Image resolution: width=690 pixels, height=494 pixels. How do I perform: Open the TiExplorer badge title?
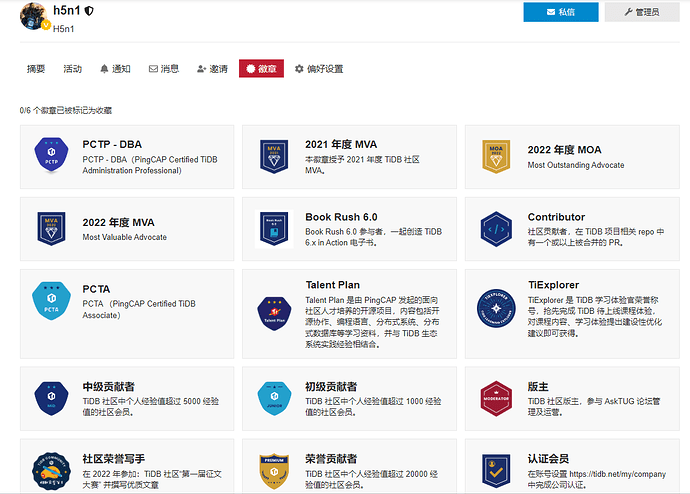click(554, 285)
